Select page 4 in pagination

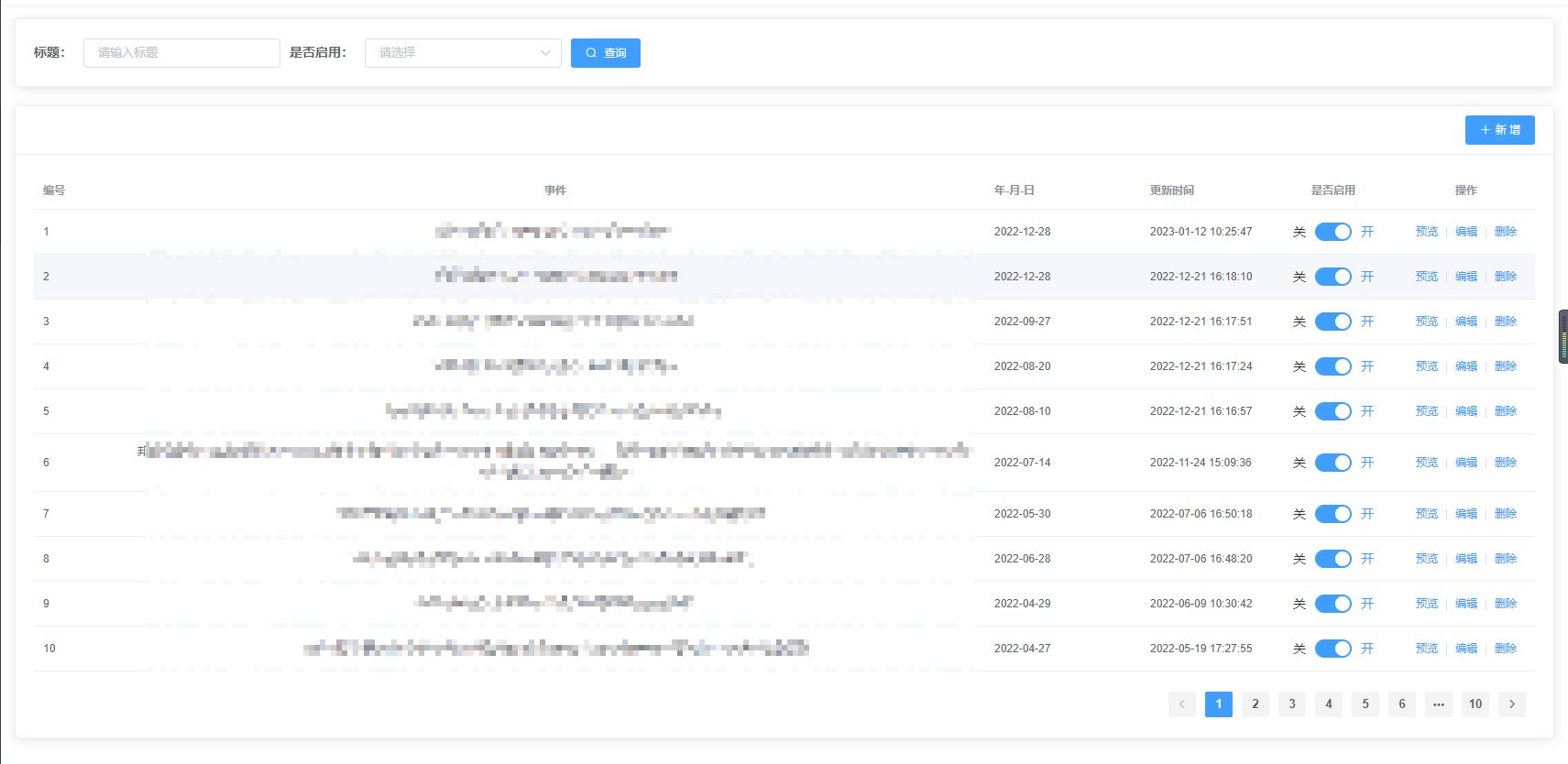(1329, 704)
